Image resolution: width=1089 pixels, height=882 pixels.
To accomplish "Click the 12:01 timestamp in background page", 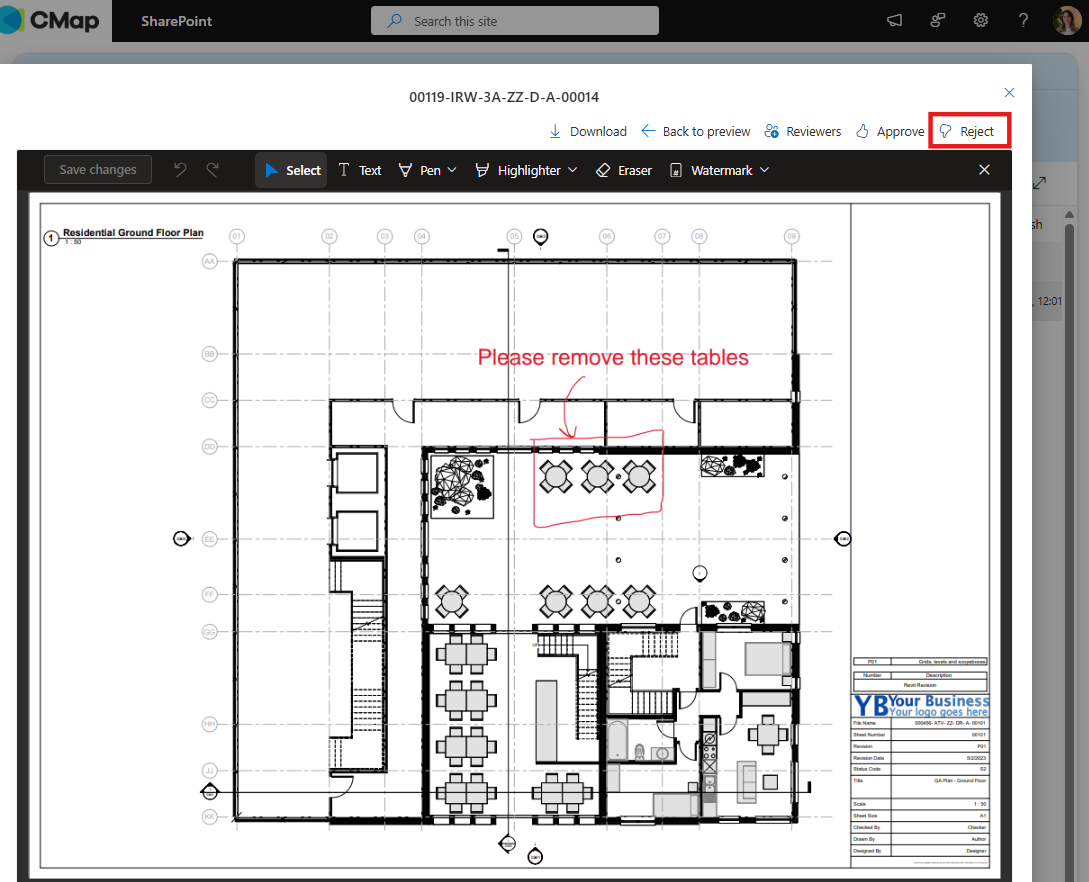I will click(1049, 301).
